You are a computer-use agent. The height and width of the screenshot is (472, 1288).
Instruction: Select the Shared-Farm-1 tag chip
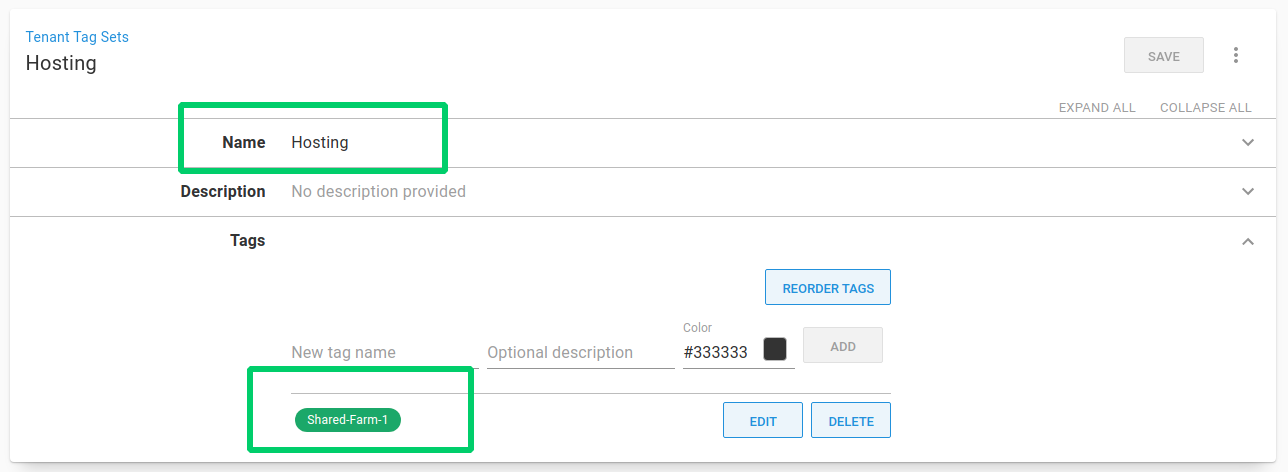point(348,420)
